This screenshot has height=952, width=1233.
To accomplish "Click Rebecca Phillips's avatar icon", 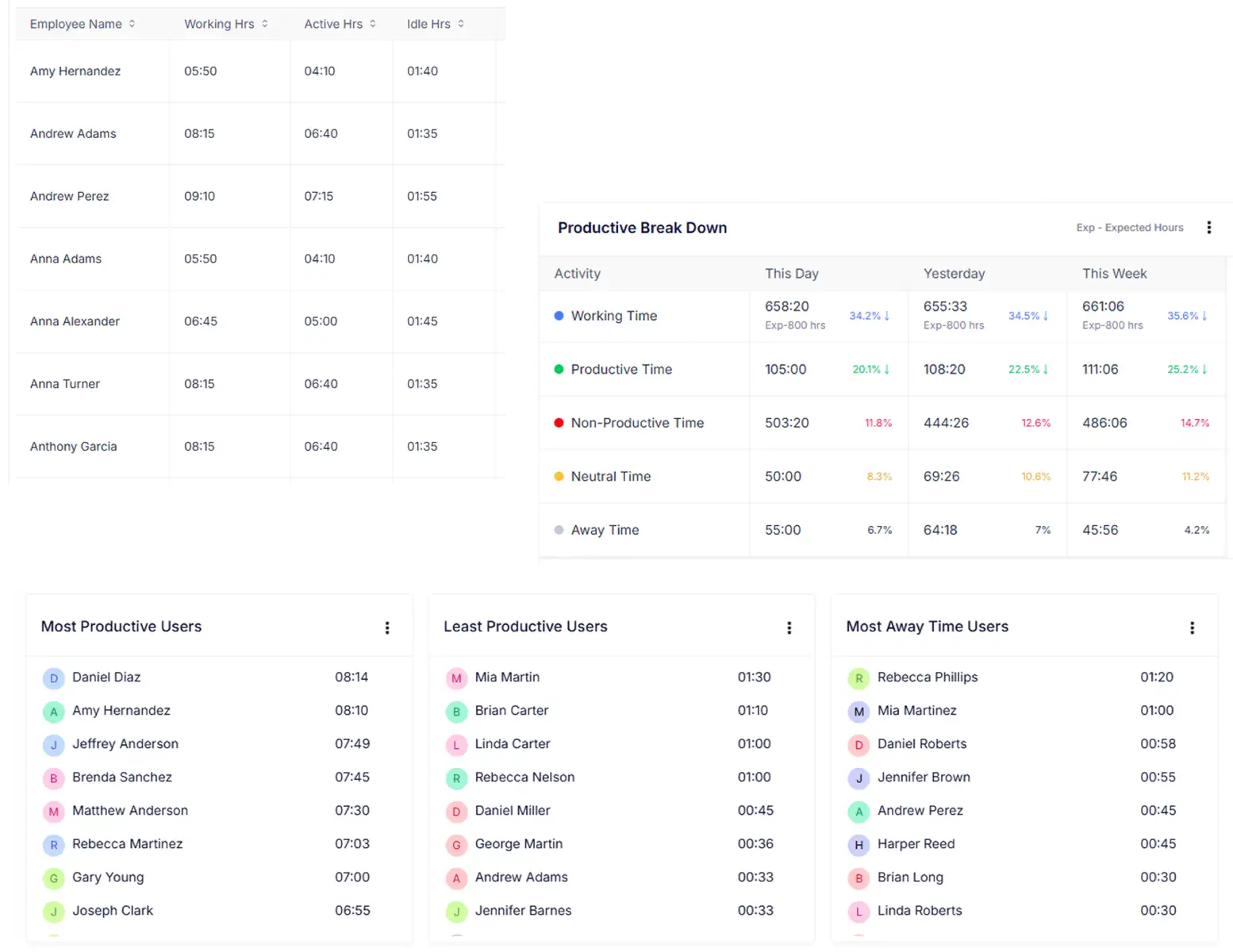I will [858, 678].
